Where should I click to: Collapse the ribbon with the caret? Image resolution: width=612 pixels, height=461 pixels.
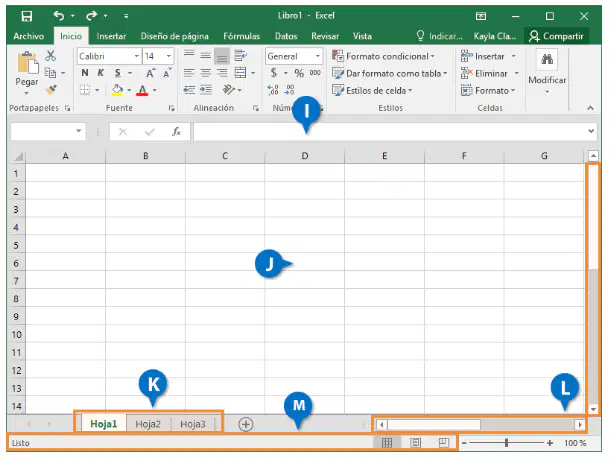click(591, 108)
